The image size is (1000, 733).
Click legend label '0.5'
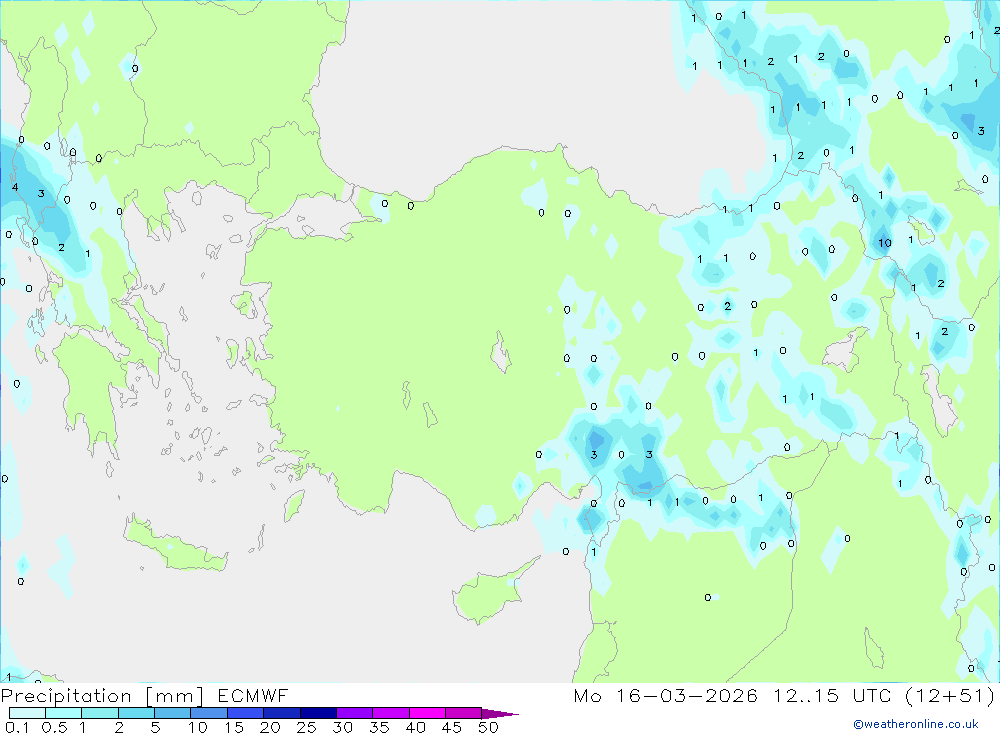54,727
